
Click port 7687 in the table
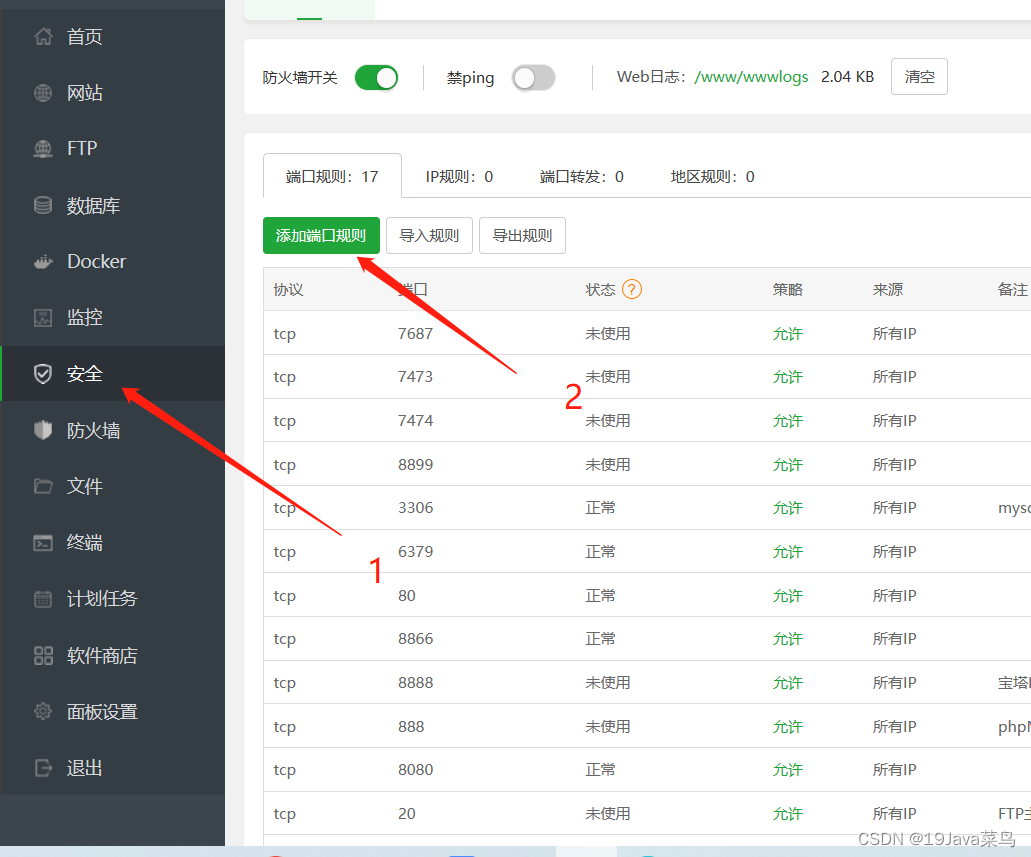click(415, 333)
